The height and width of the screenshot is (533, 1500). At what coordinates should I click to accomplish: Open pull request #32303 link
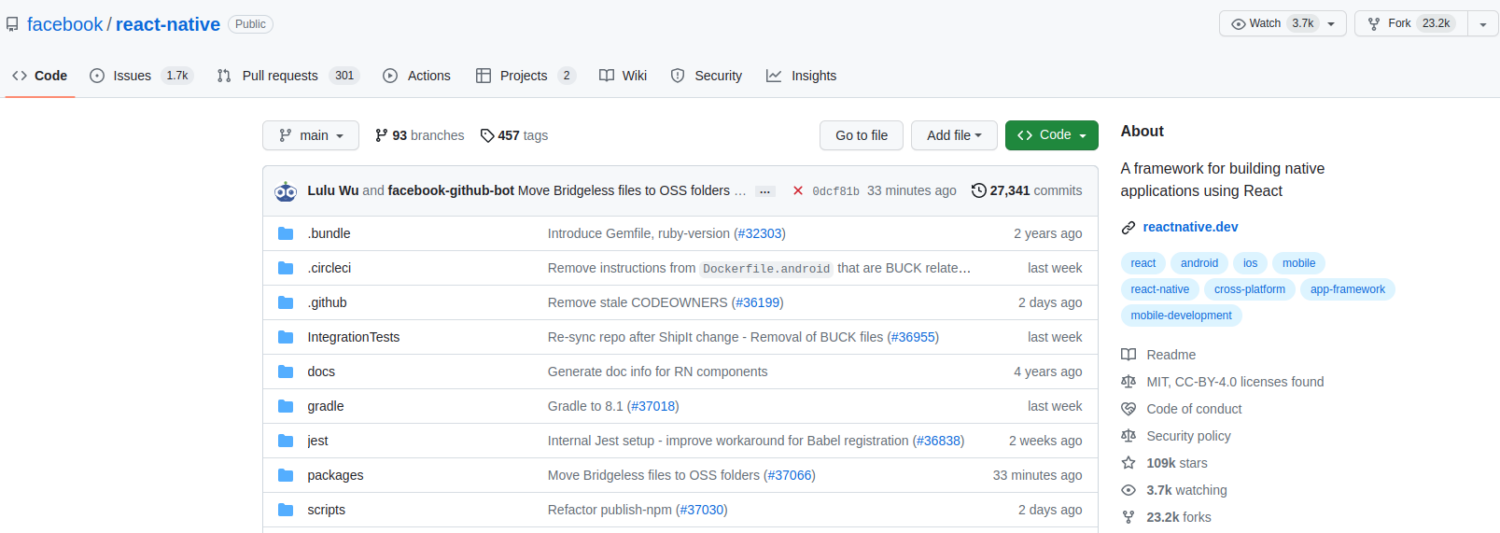click(x=760, y=234)
